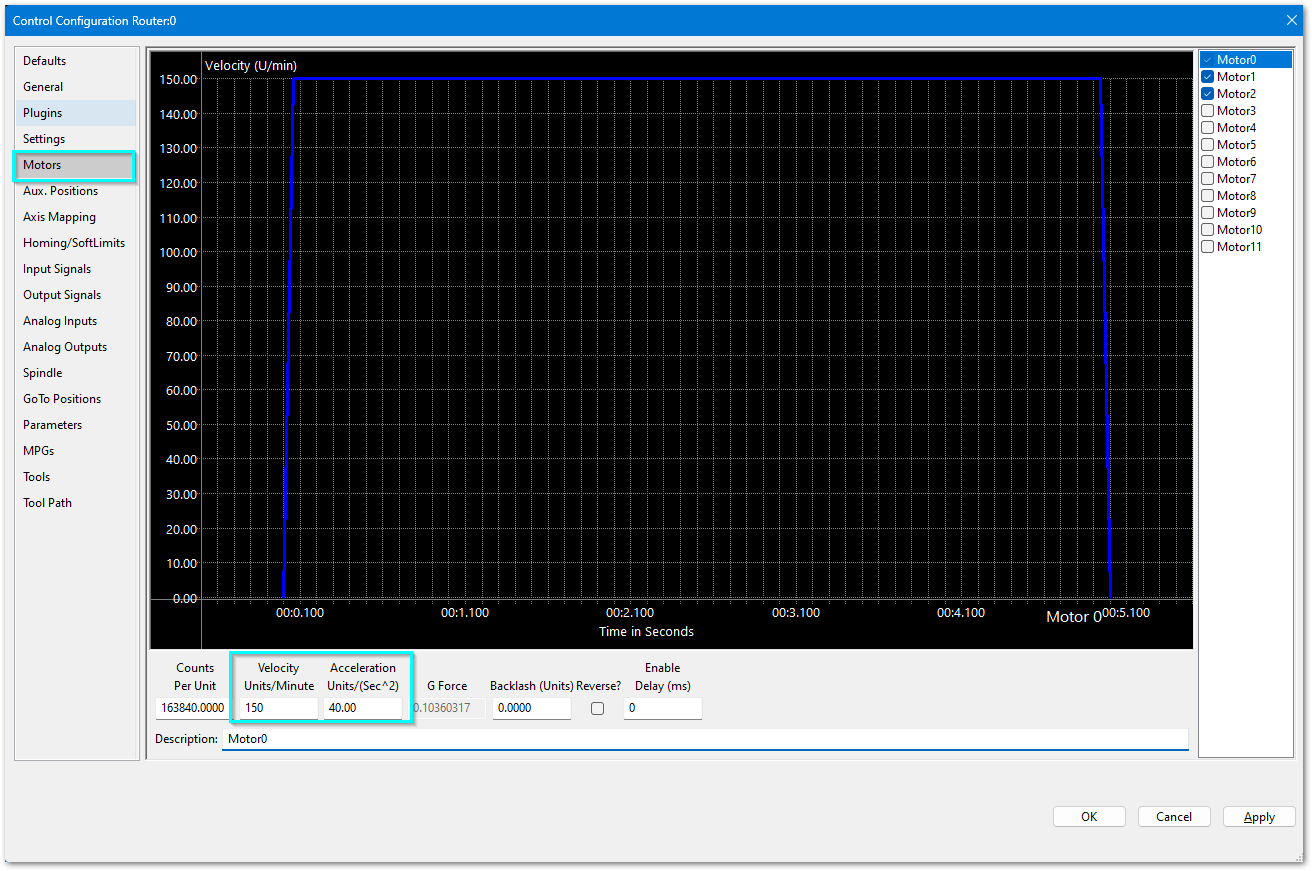Click the Backlash (Units) field
The image size is (1312, 871).
coord(531,708)
